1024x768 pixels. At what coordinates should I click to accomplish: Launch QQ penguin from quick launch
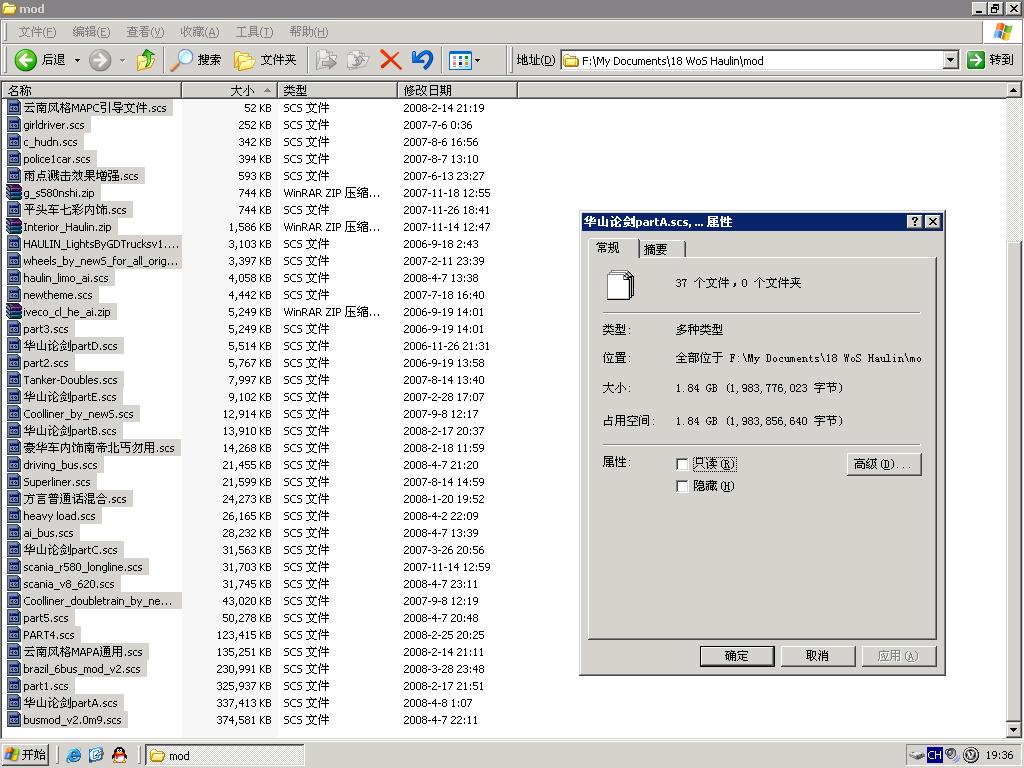click(119, 755)
